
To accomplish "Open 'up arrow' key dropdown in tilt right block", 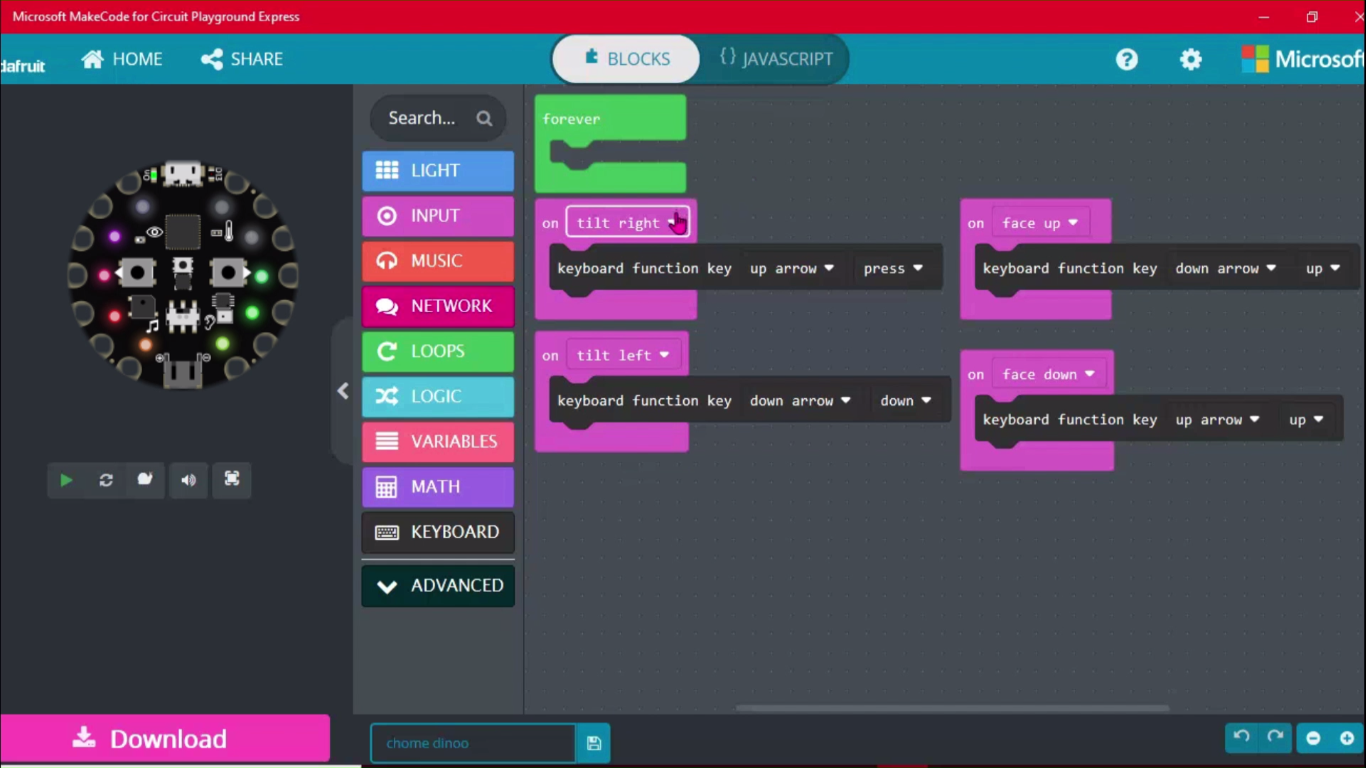I will point(791,268).
